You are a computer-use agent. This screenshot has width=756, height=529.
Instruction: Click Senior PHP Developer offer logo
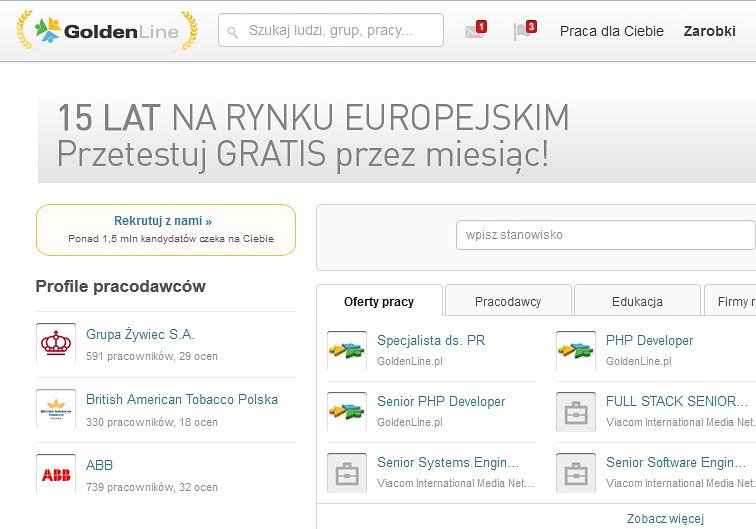coord(347,411)
